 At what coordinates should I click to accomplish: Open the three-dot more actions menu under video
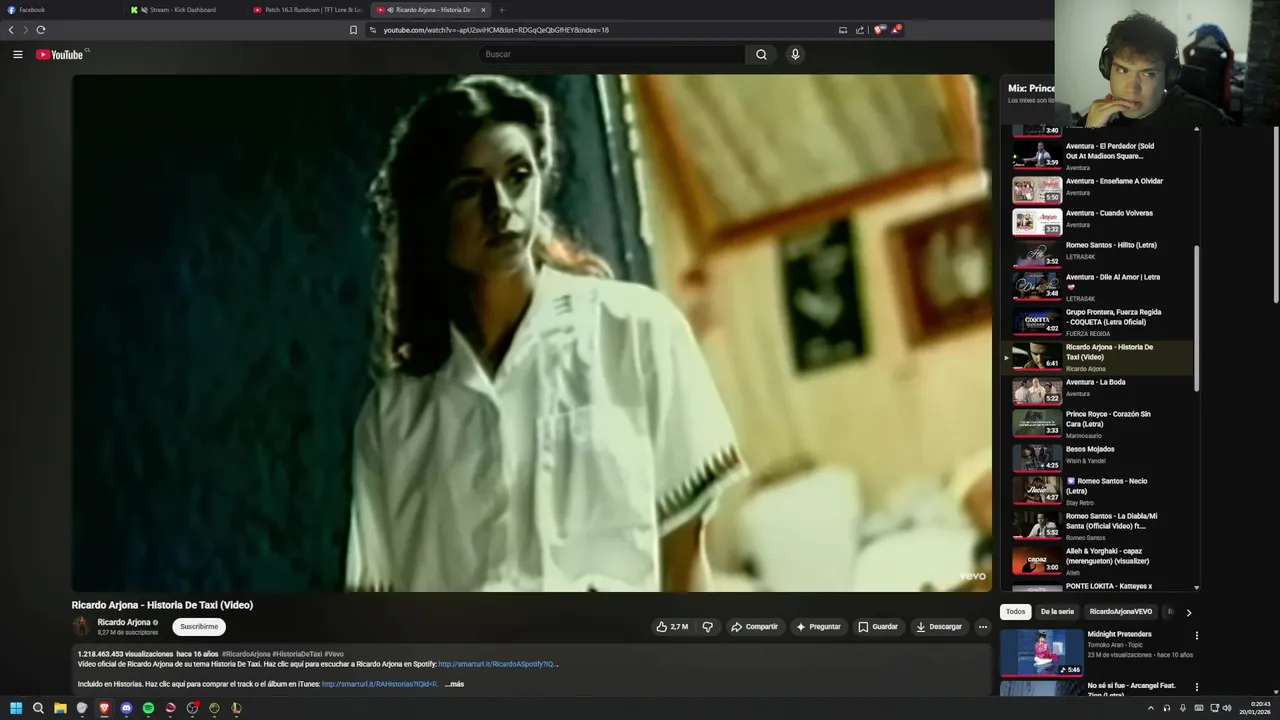click(983, 627)
